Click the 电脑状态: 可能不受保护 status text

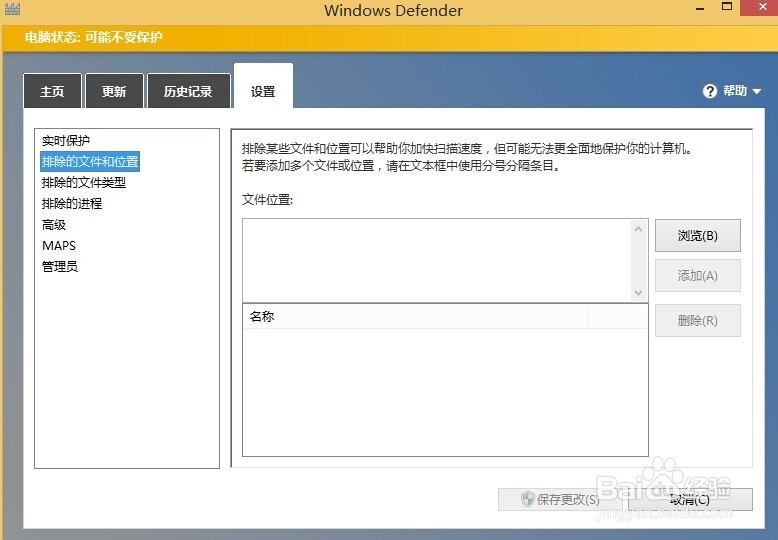94,37
